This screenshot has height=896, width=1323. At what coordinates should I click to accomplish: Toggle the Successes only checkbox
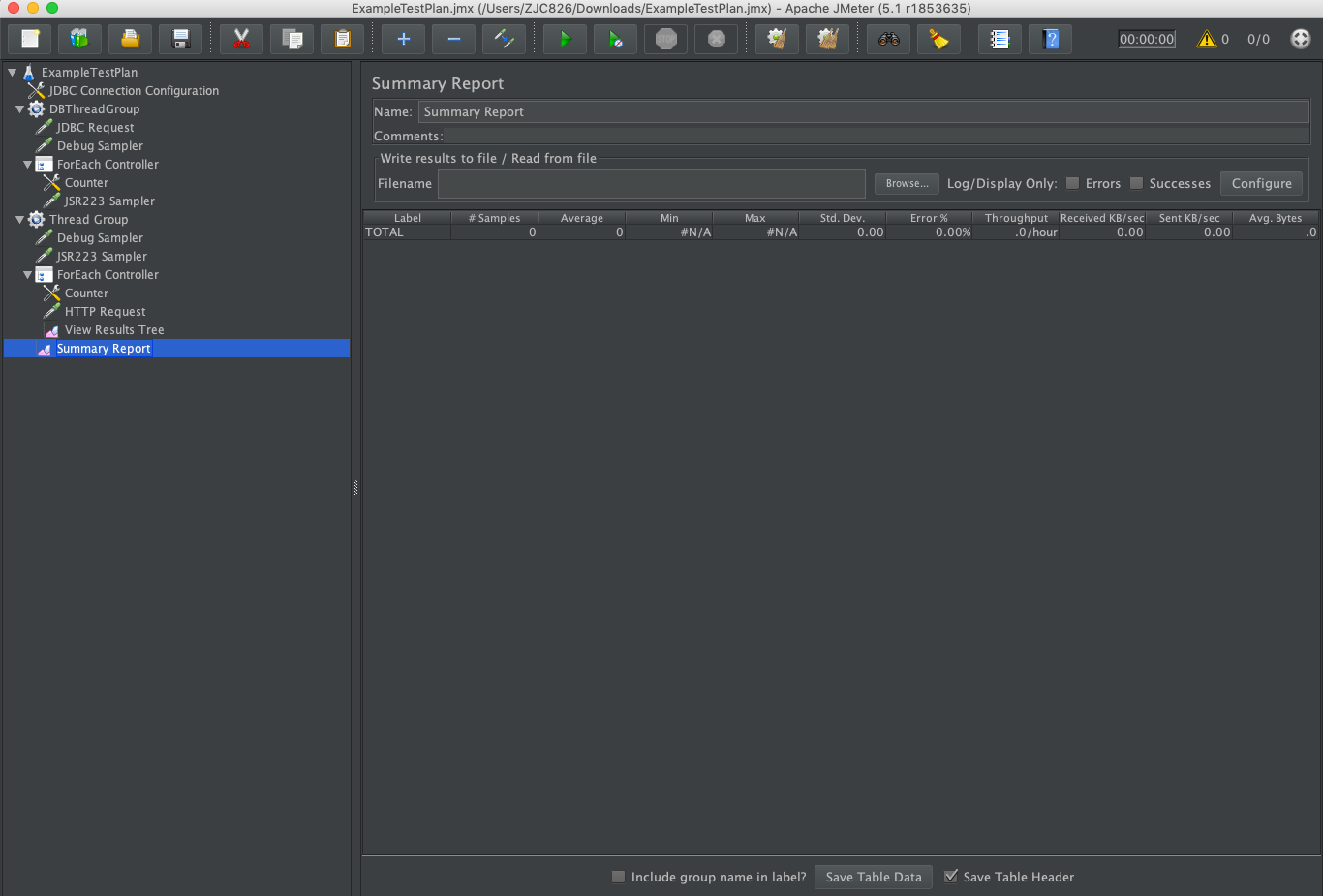coord(1136,183)
